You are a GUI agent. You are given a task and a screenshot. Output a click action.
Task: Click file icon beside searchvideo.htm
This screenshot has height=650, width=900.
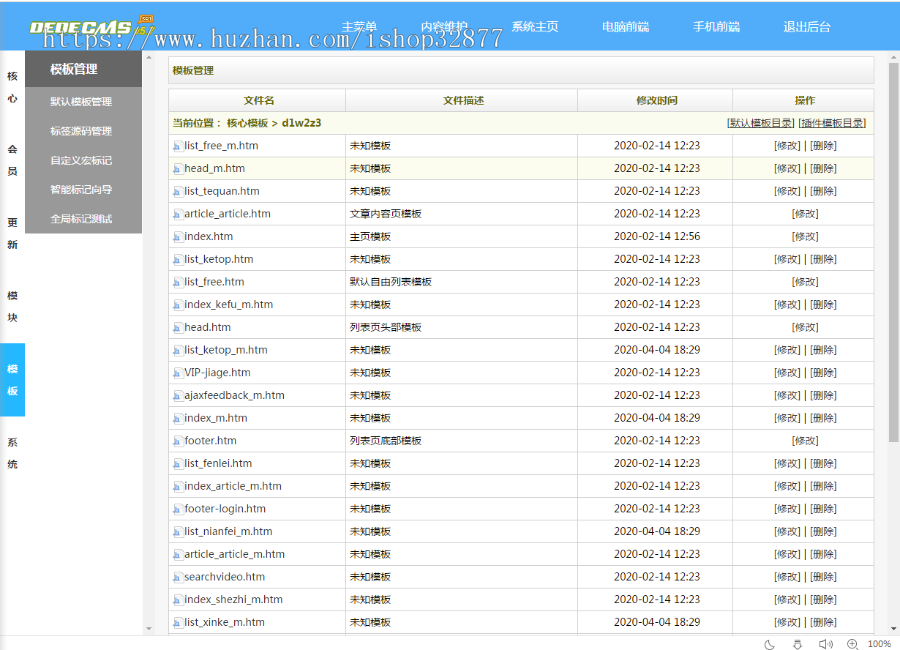click(177, 577)
